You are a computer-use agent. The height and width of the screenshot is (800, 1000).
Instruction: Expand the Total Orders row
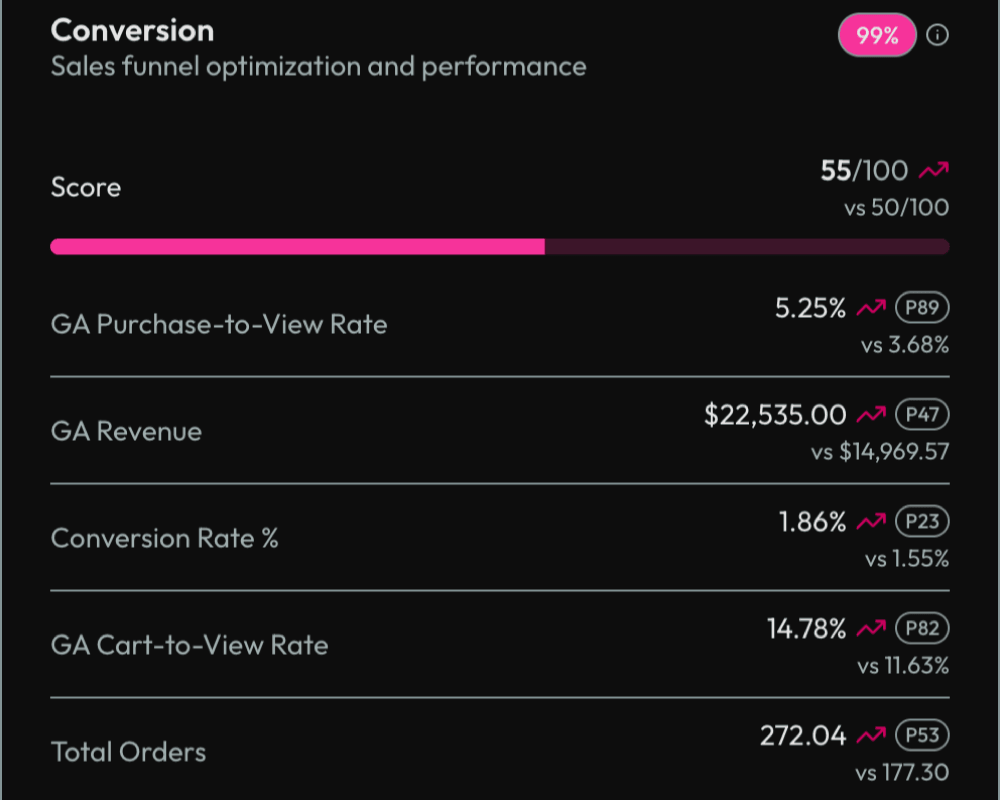tap(127, 752)
